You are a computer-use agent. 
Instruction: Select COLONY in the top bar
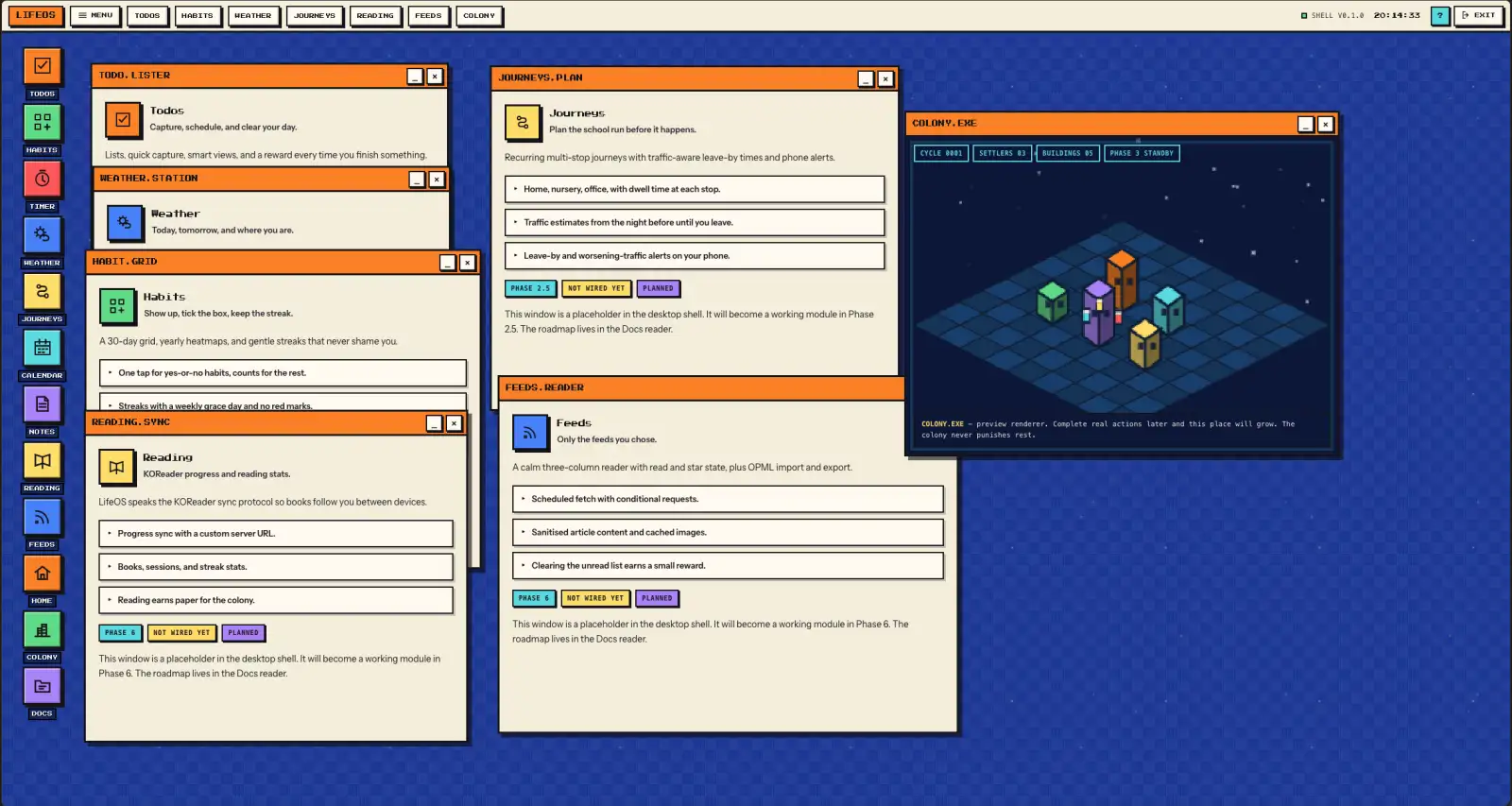pyautogui.click(x=479, y=15)
